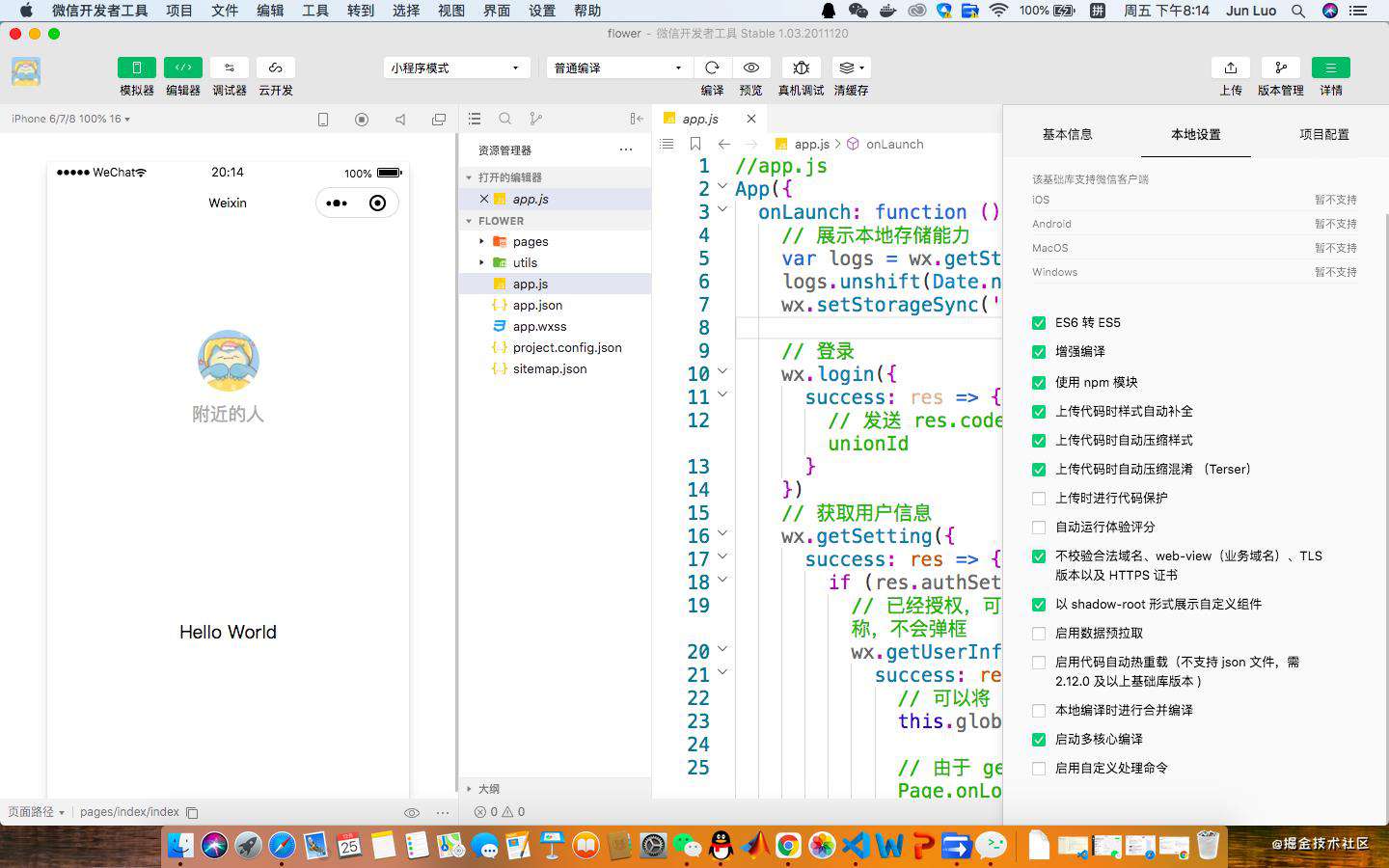
Task: Uncheck 上传代码时样式自动补全 checkbox
Action: (x=1039, y=412)
